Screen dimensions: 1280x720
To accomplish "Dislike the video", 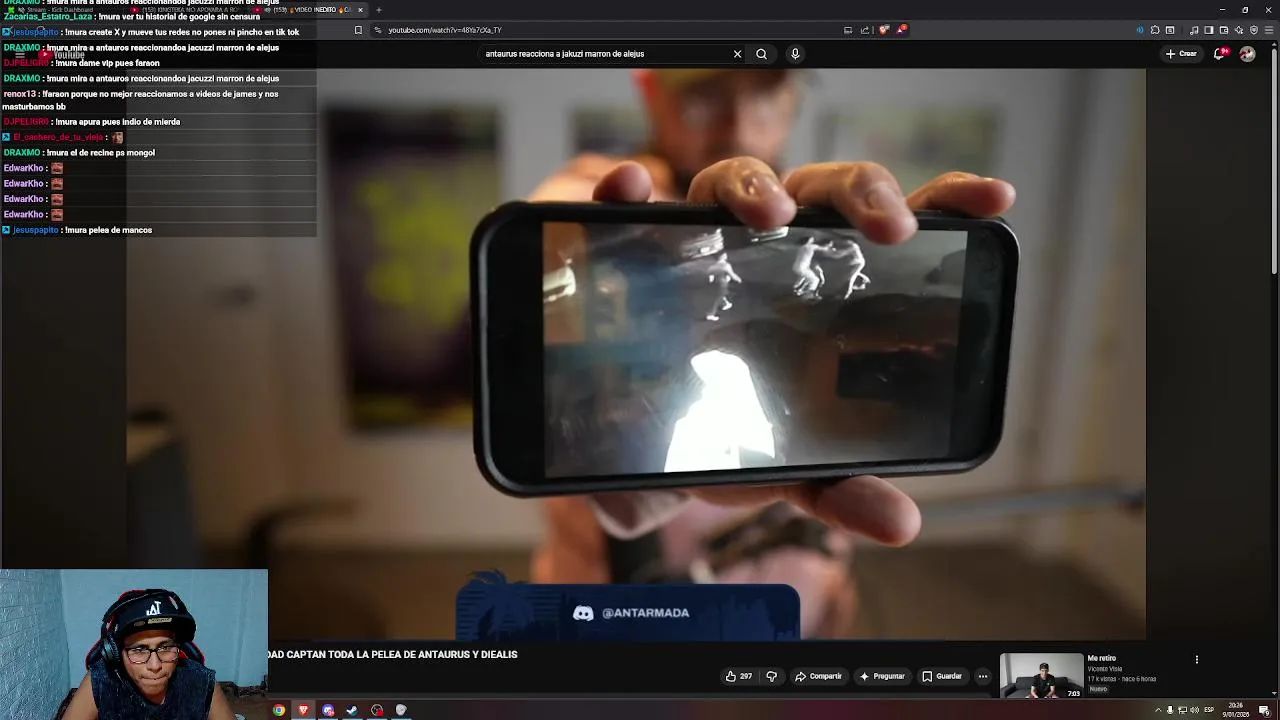I will point(771,676).
